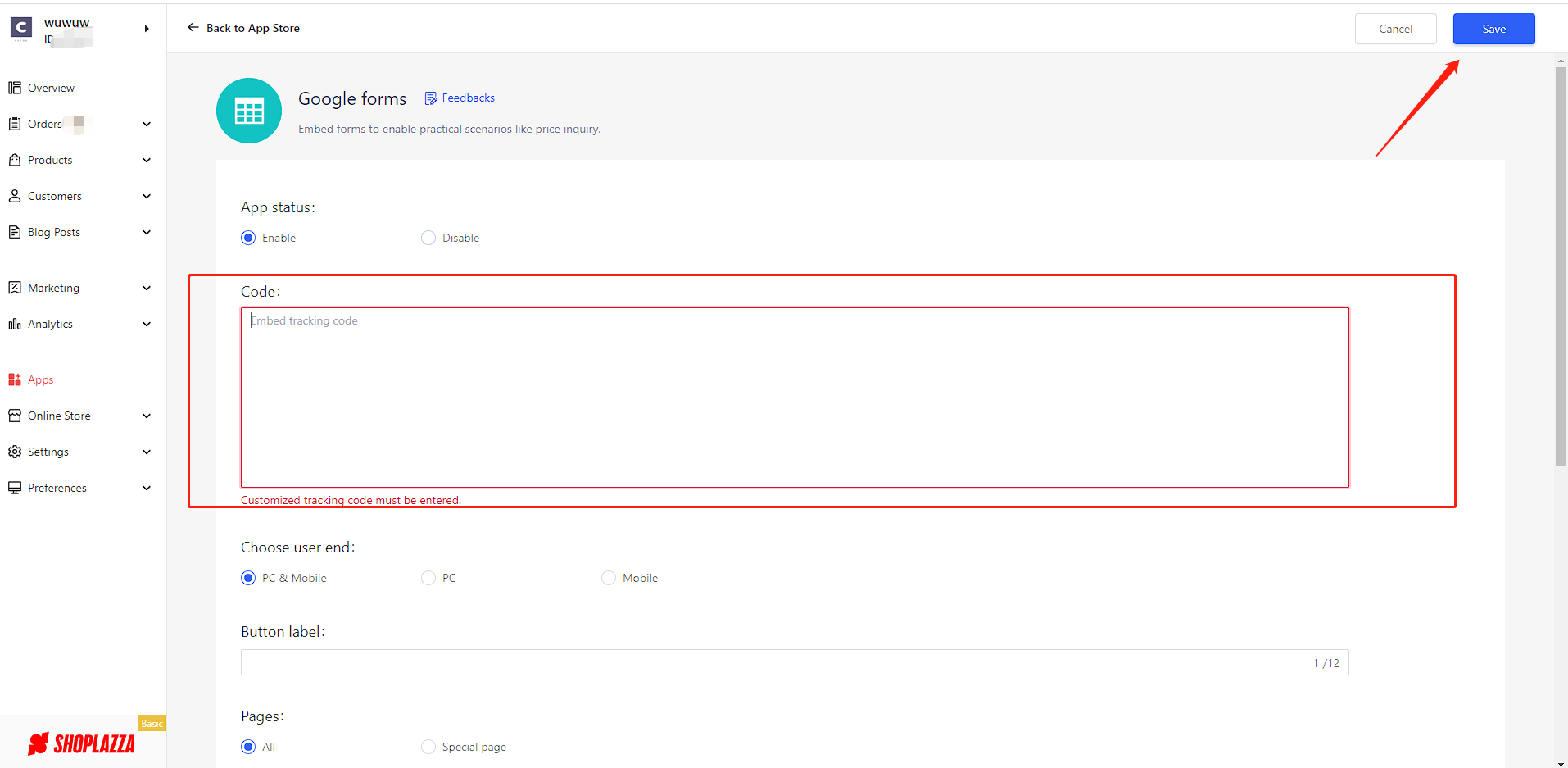Viewport: 1568px width, 768px height.
Task: Click 'Customized tracking code must be entered' error
Action: (351, 500)
